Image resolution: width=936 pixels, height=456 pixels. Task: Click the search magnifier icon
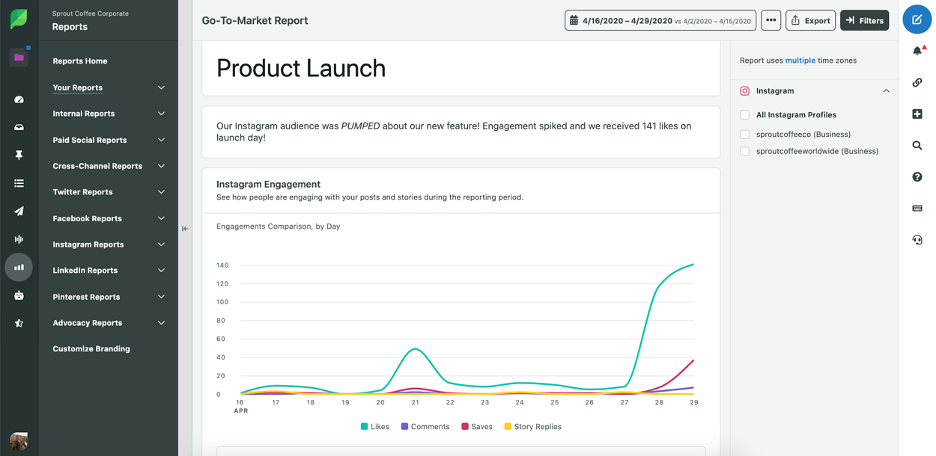click(x=917, y=145)
